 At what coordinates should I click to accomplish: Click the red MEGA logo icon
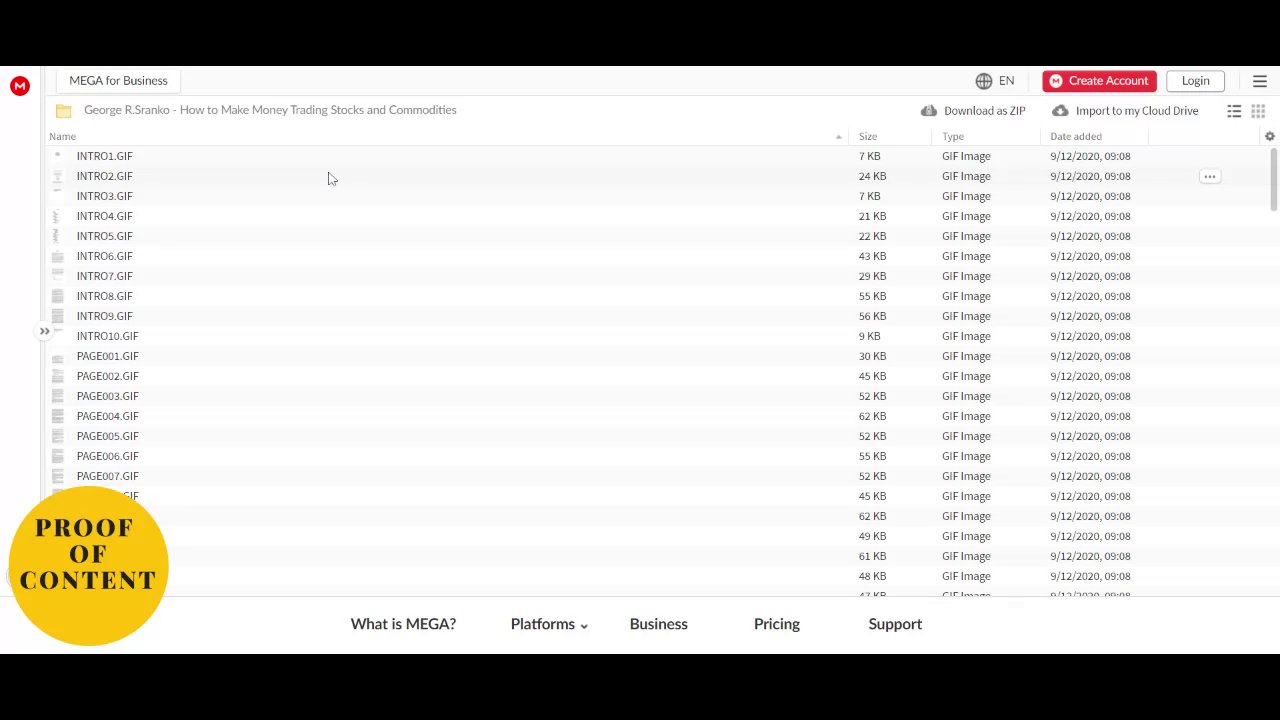coord(20,86)
